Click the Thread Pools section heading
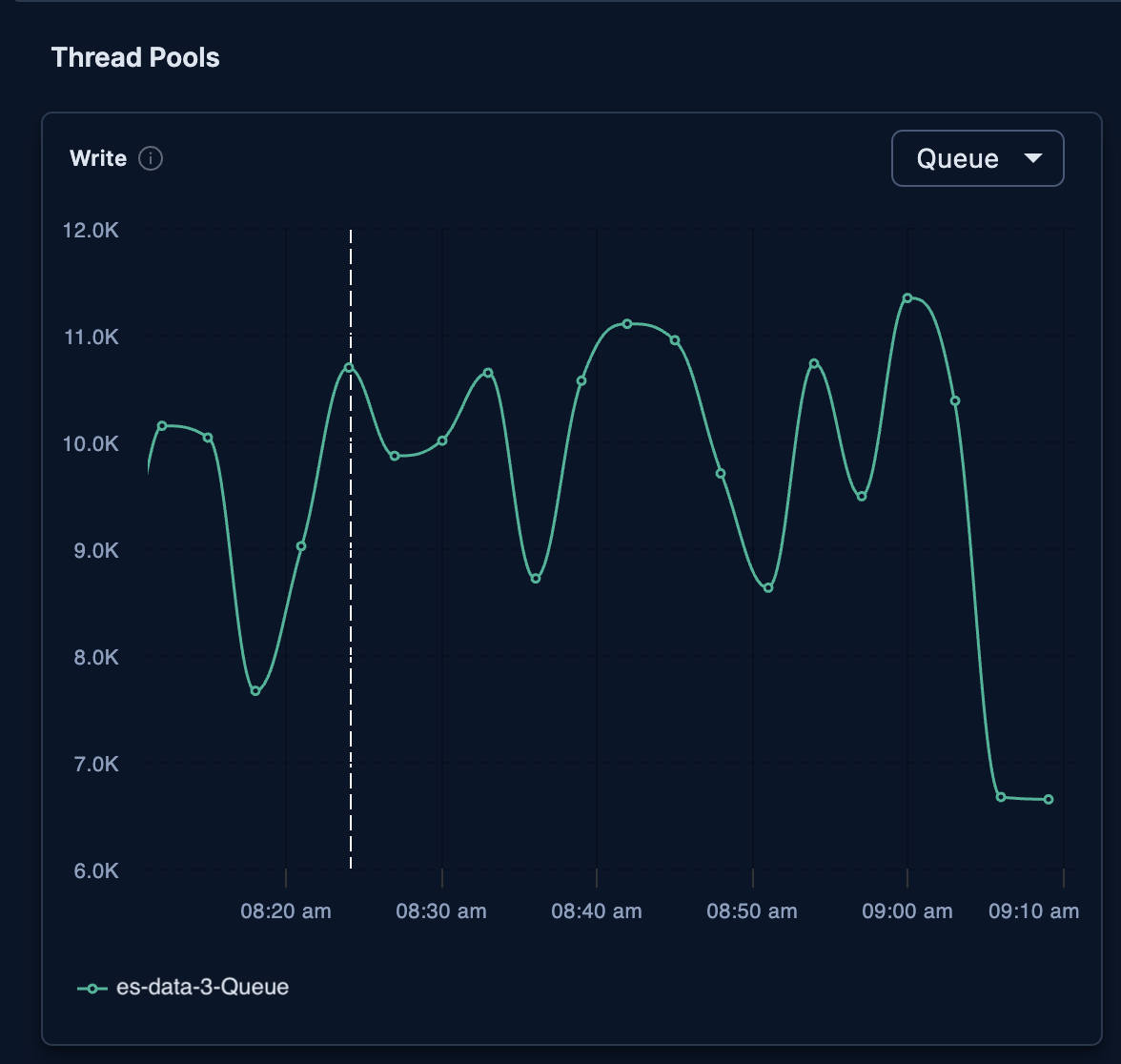Image resolution: width=1121 pixels, height=1064 pixels. tap(135, 58)
